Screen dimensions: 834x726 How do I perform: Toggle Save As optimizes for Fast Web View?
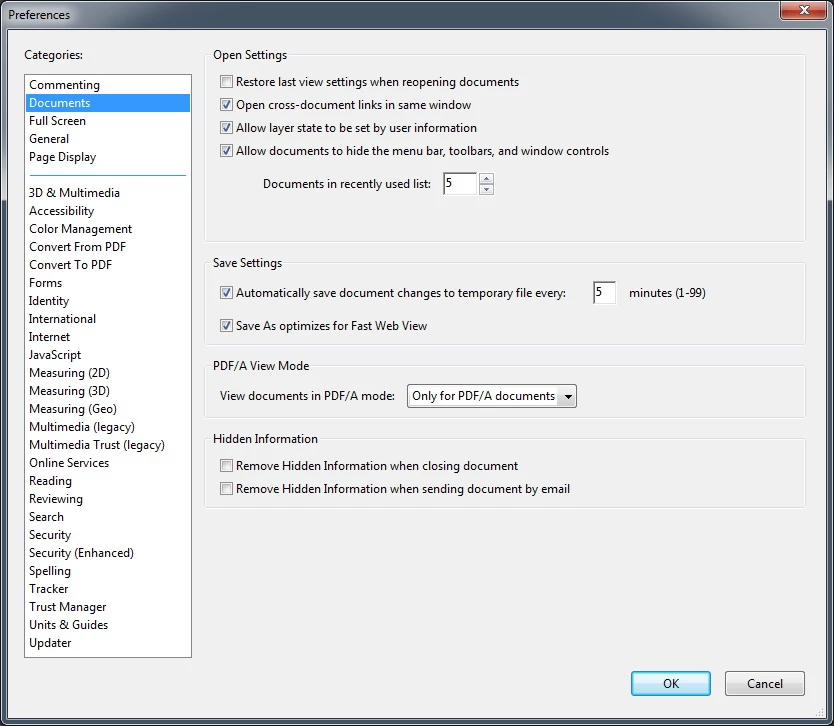[x=226, y=326]
